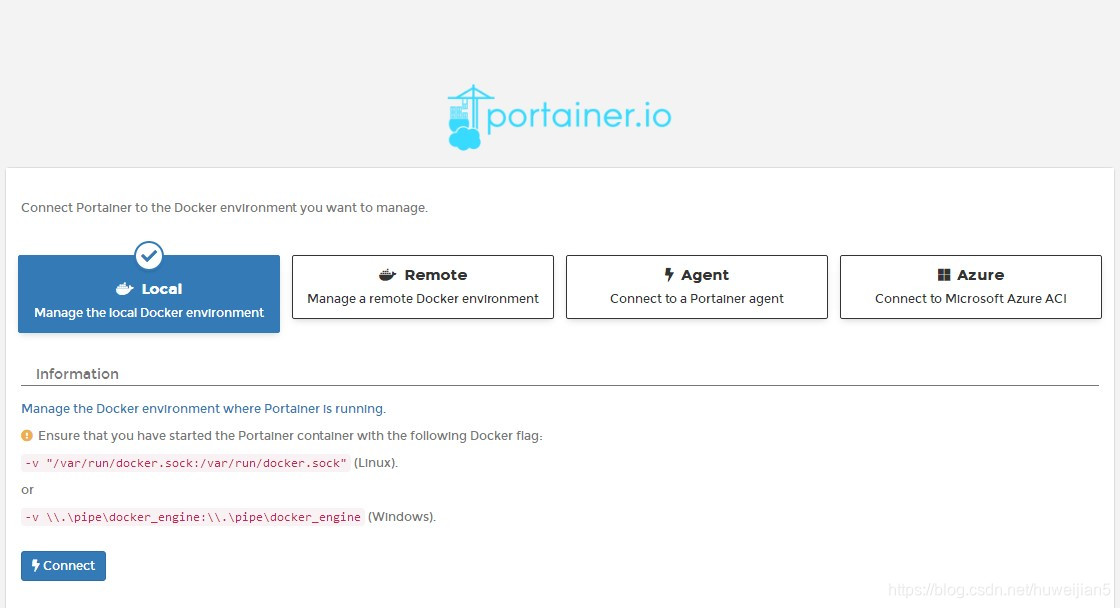Click 'Connect Portainer to the Docker environment' text

pos(224,208)
